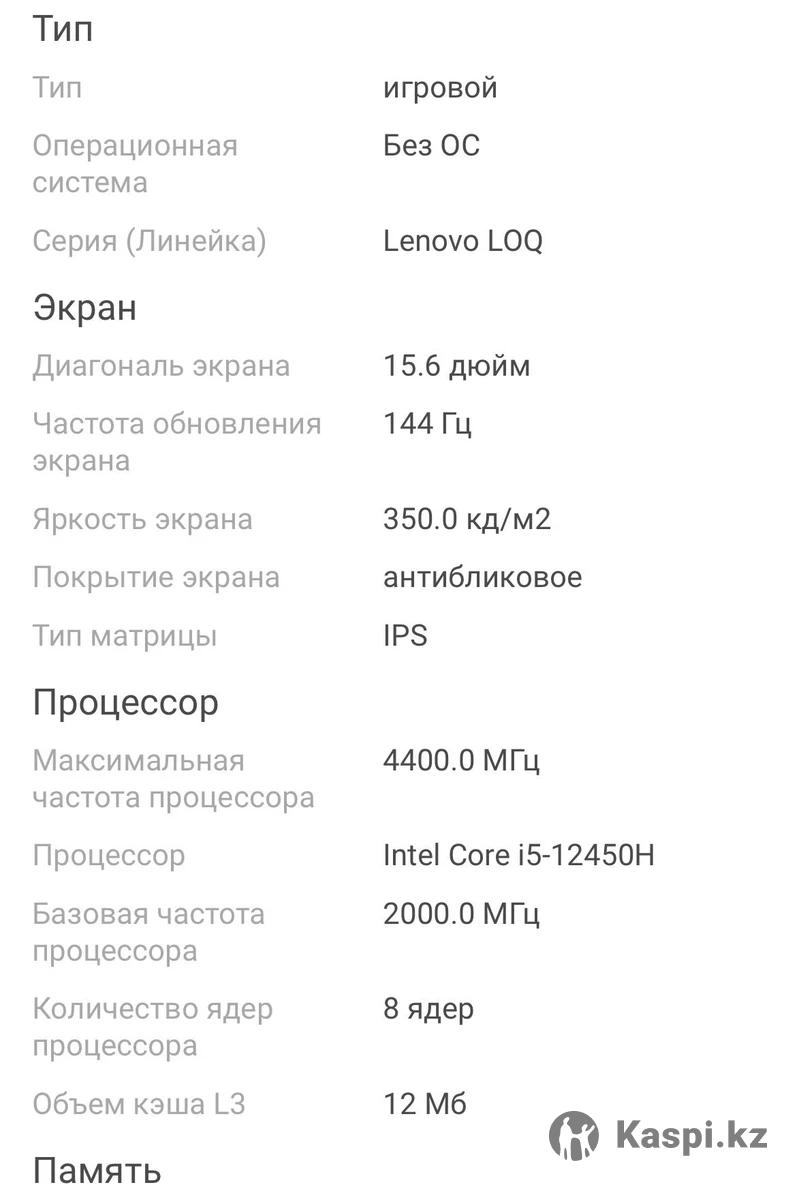Image resolution: width=803 pixels, height=1200 pixels.
Task: Tap the 350.0 кд/м2 brightness value
Action: (x=467, y=520)
